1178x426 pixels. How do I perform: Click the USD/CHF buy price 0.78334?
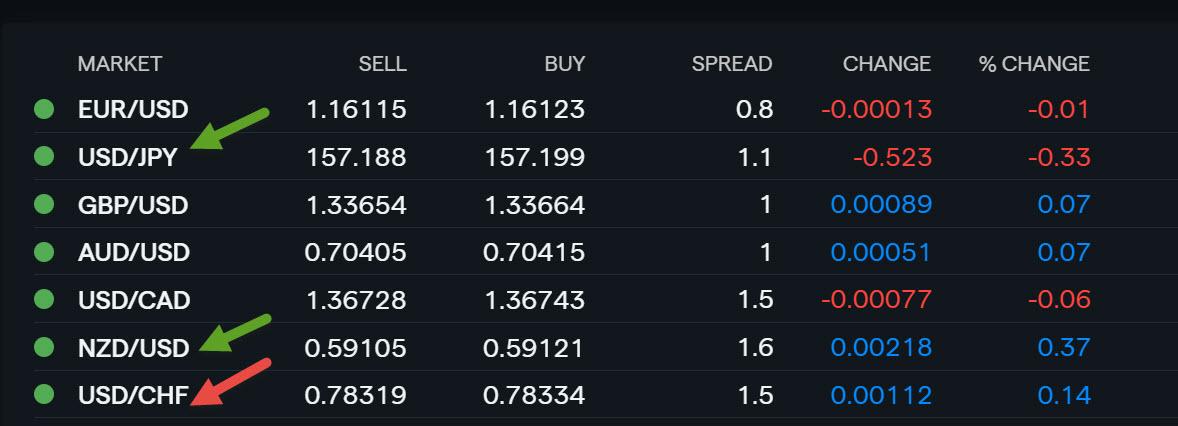pyautogui.click(x=534, y=395)
